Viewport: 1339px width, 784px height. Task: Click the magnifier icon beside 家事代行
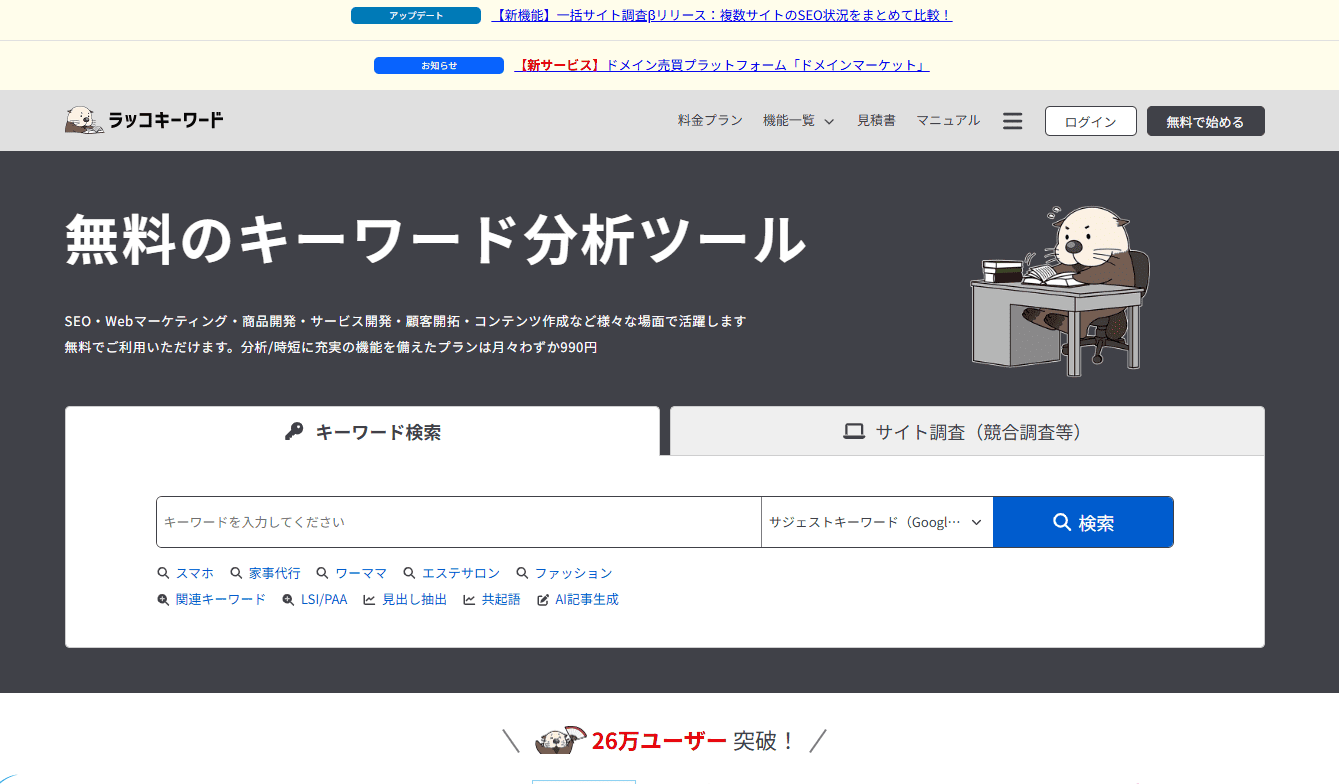(x=236, y=573)
